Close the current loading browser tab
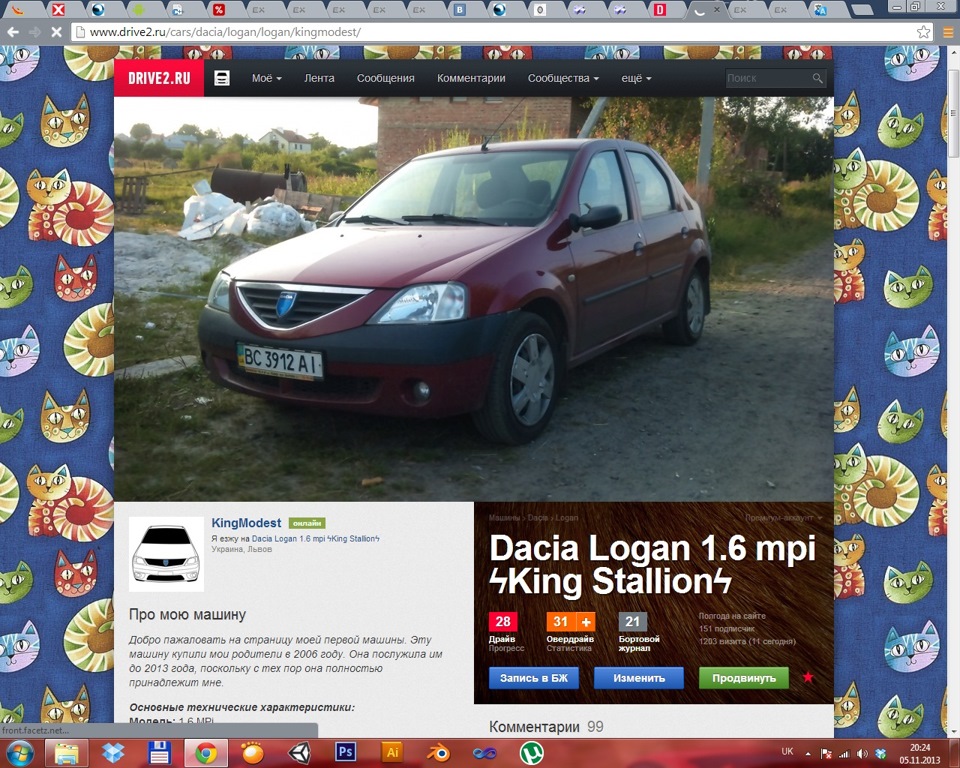Screen dimensions: 960x768 717,9
